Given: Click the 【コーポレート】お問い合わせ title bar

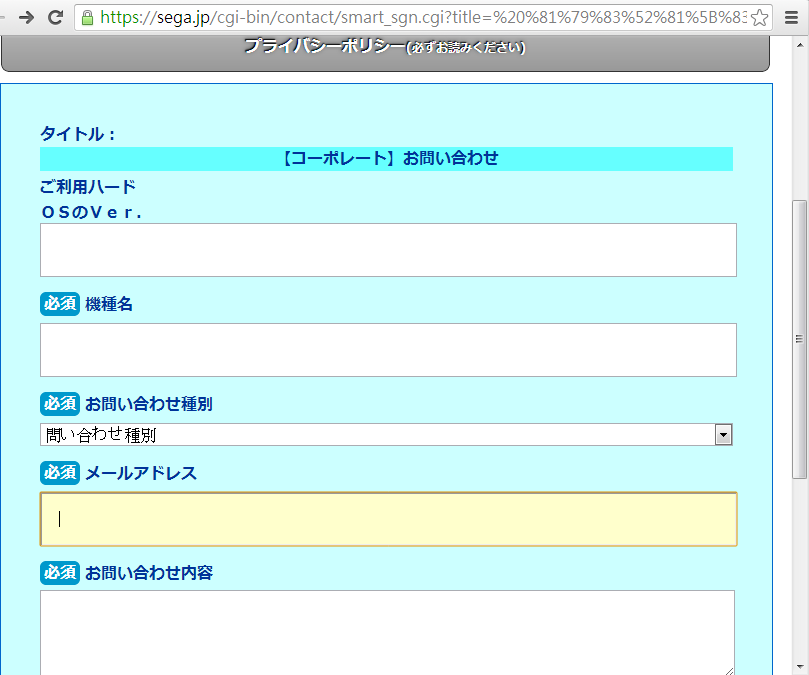Looking at the screenshot, I should 386,159.
